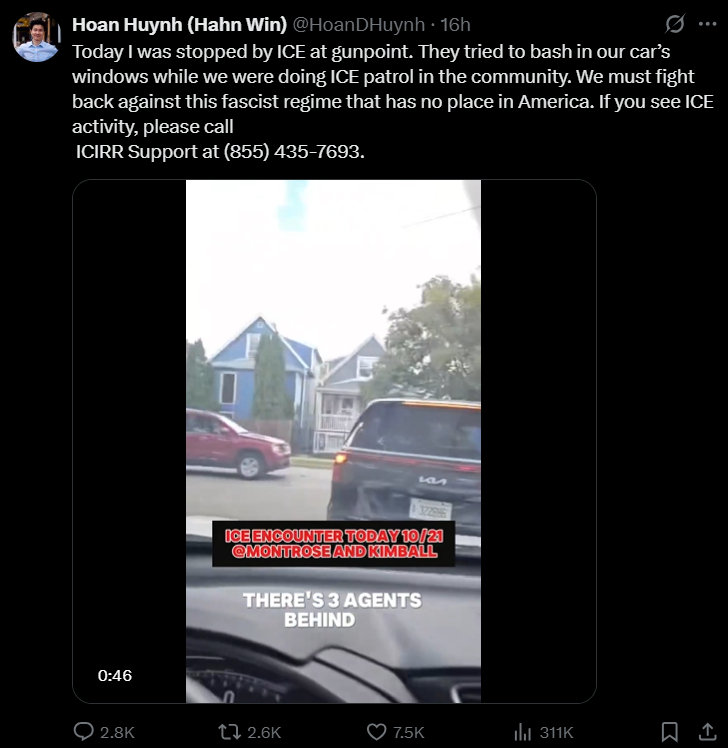
Task: Click the red ICE ENCOUNTER caption overlay
Action: 333,544
